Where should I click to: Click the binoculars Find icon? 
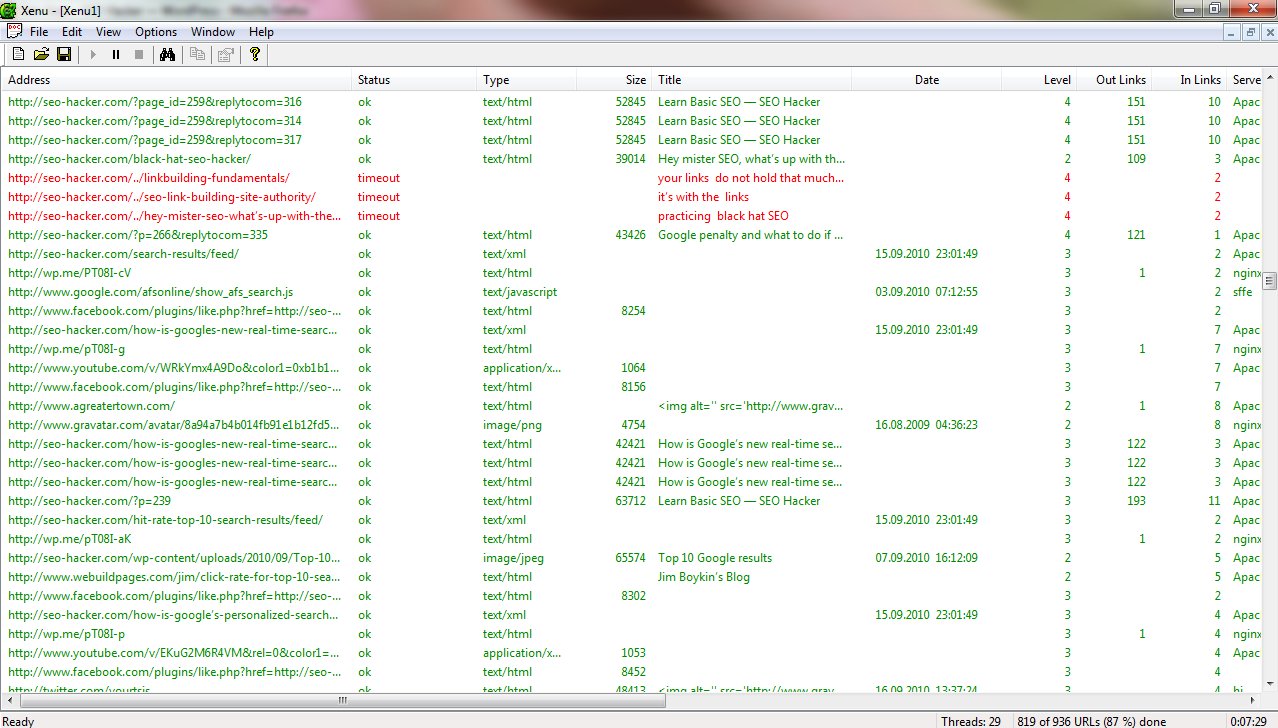tap(167, 55)
